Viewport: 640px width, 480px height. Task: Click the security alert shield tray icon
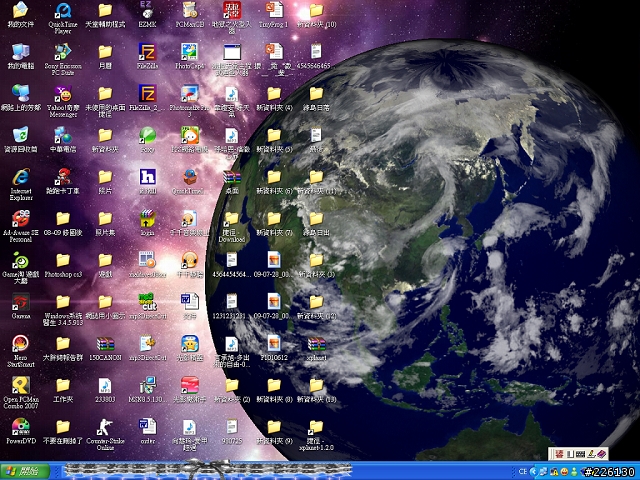tap(554, 472)
